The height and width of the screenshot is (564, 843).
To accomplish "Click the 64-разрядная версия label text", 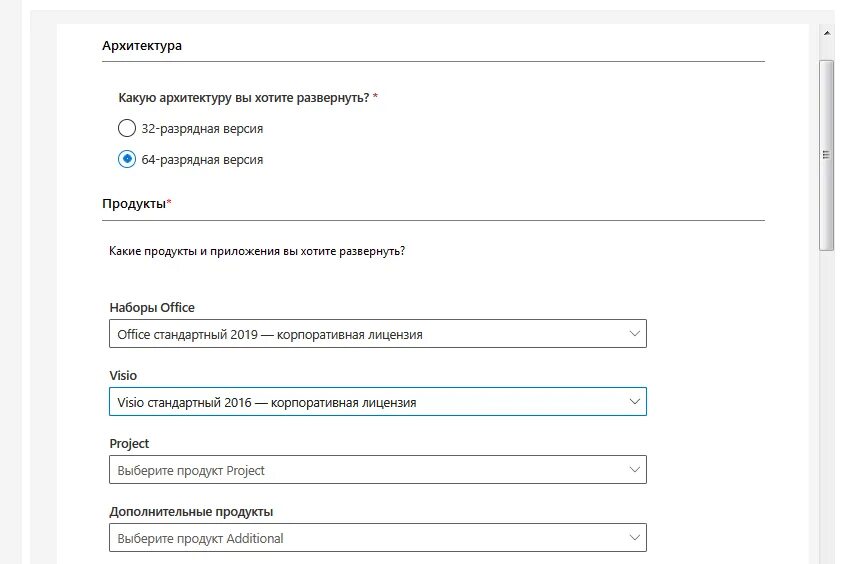I will coord(202,160).
